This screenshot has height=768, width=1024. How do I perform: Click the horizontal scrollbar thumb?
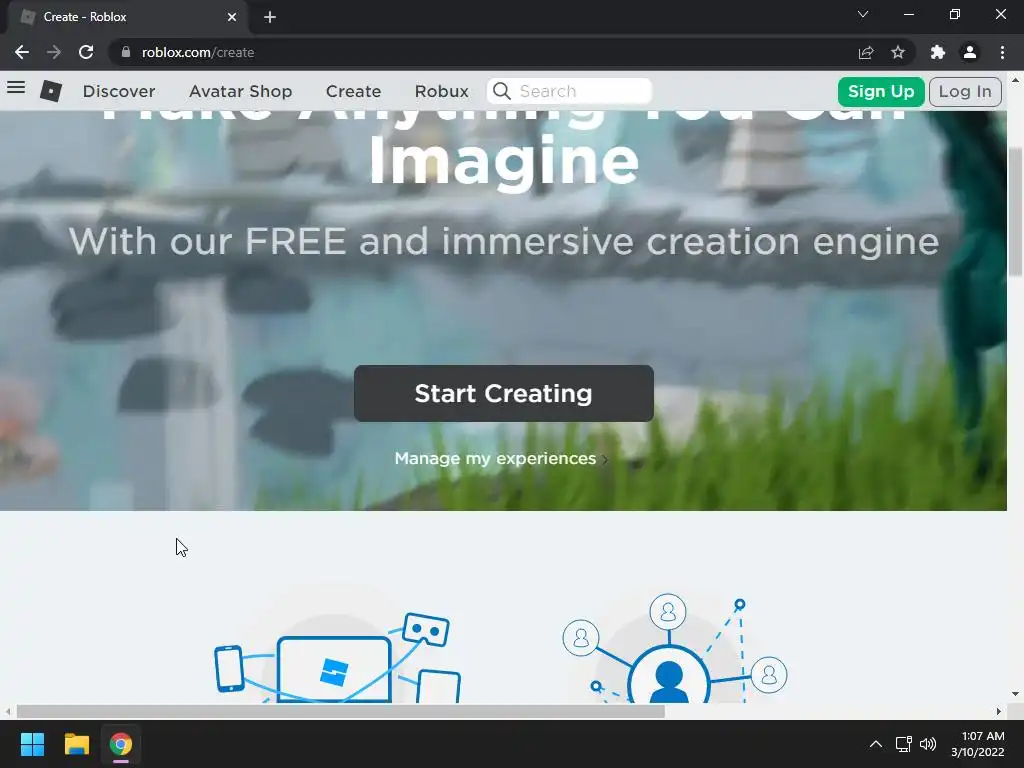point(340,711)
